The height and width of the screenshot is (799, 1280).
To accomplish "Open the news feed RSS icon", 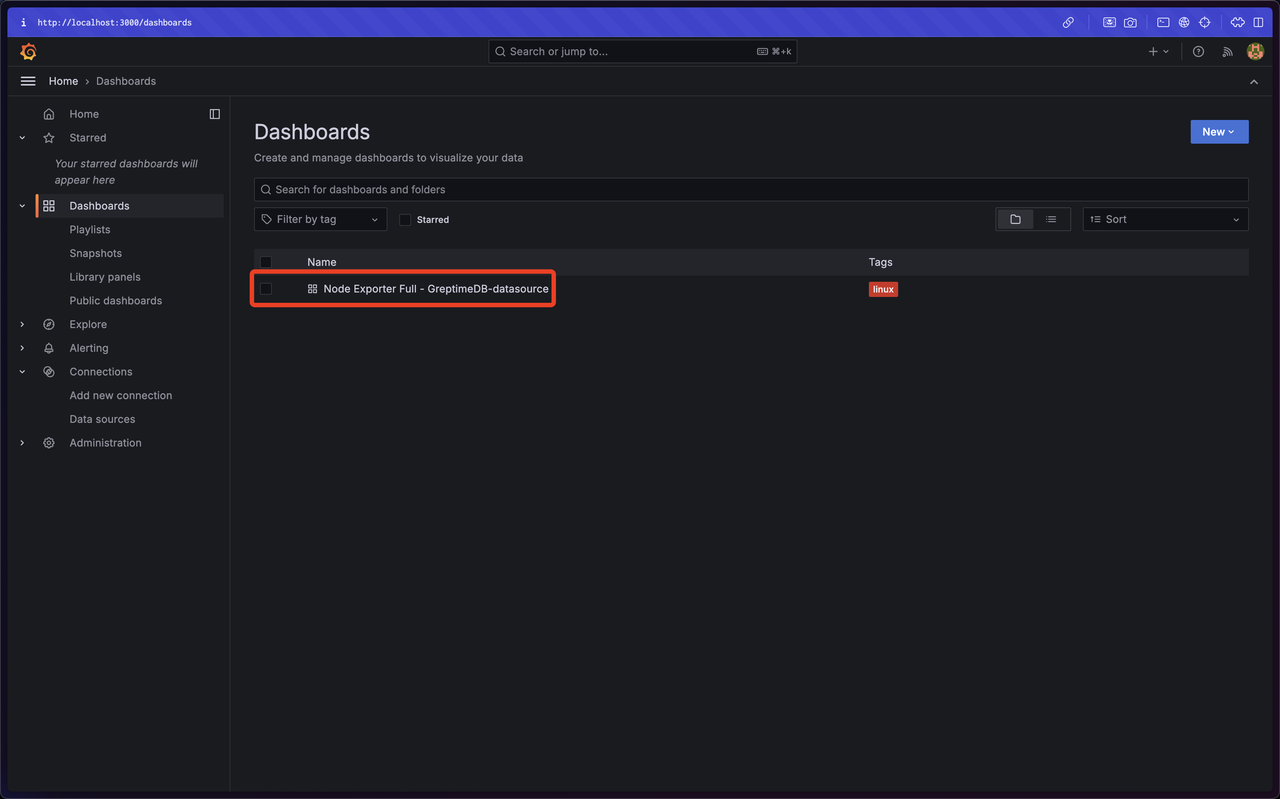I will [x=1227, y=51].
